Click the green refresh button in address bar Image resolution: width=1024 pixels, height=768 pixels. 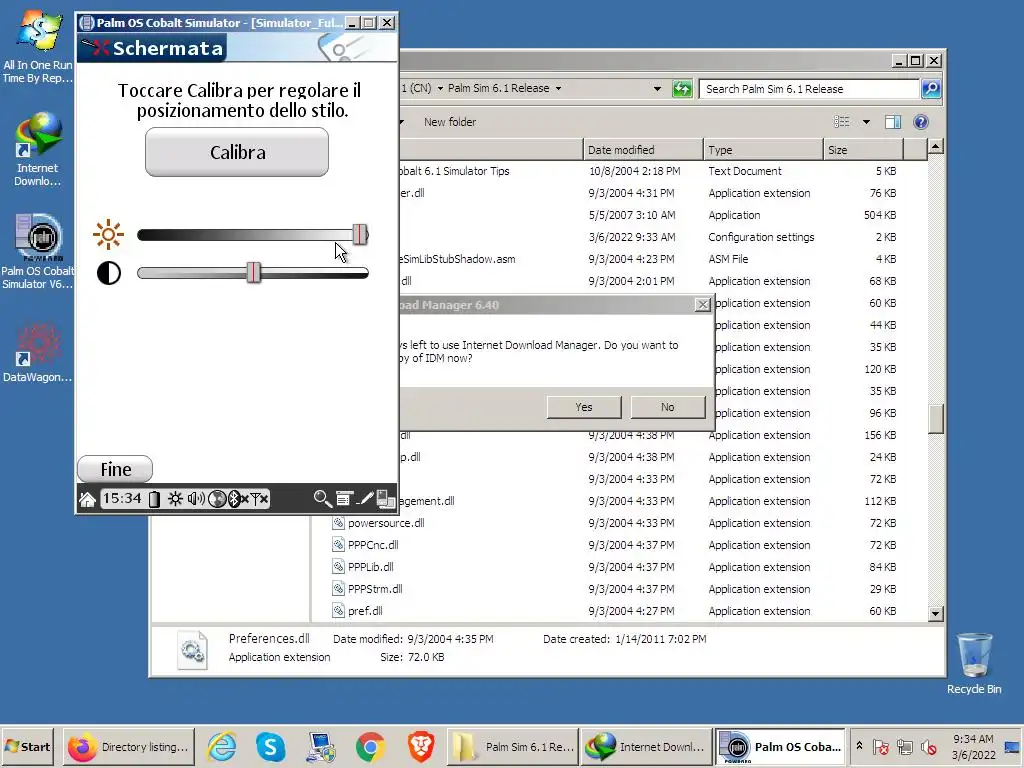682,89
